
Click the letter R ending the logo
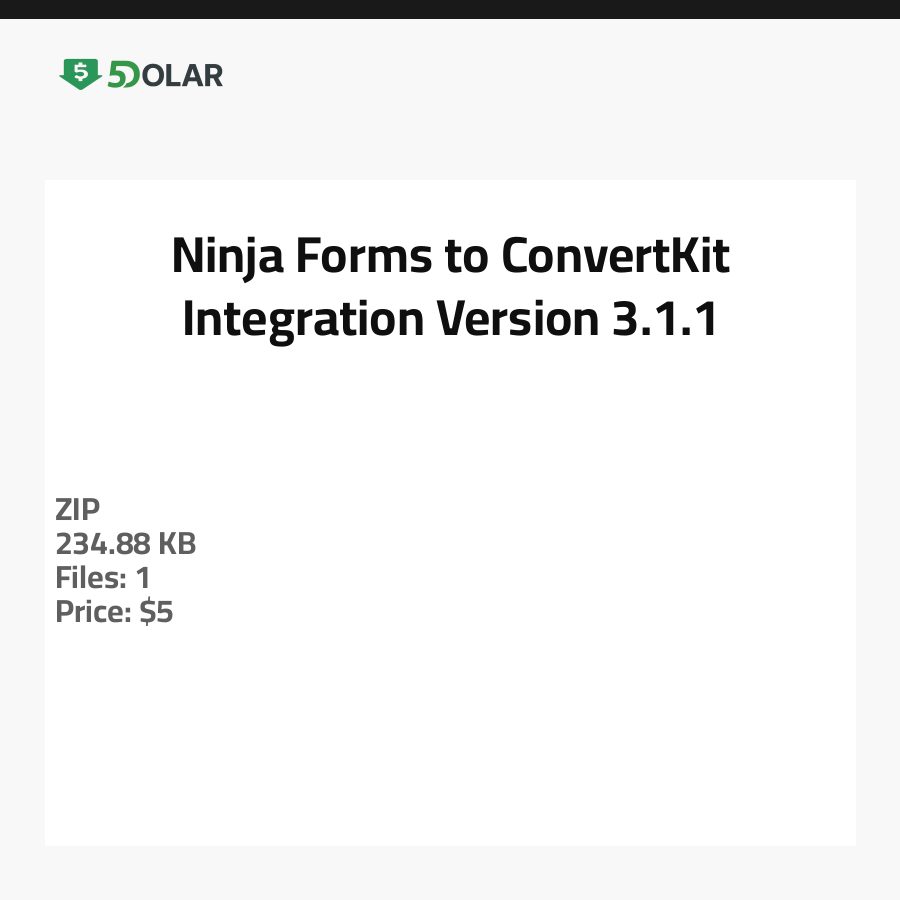click(212, 75)
